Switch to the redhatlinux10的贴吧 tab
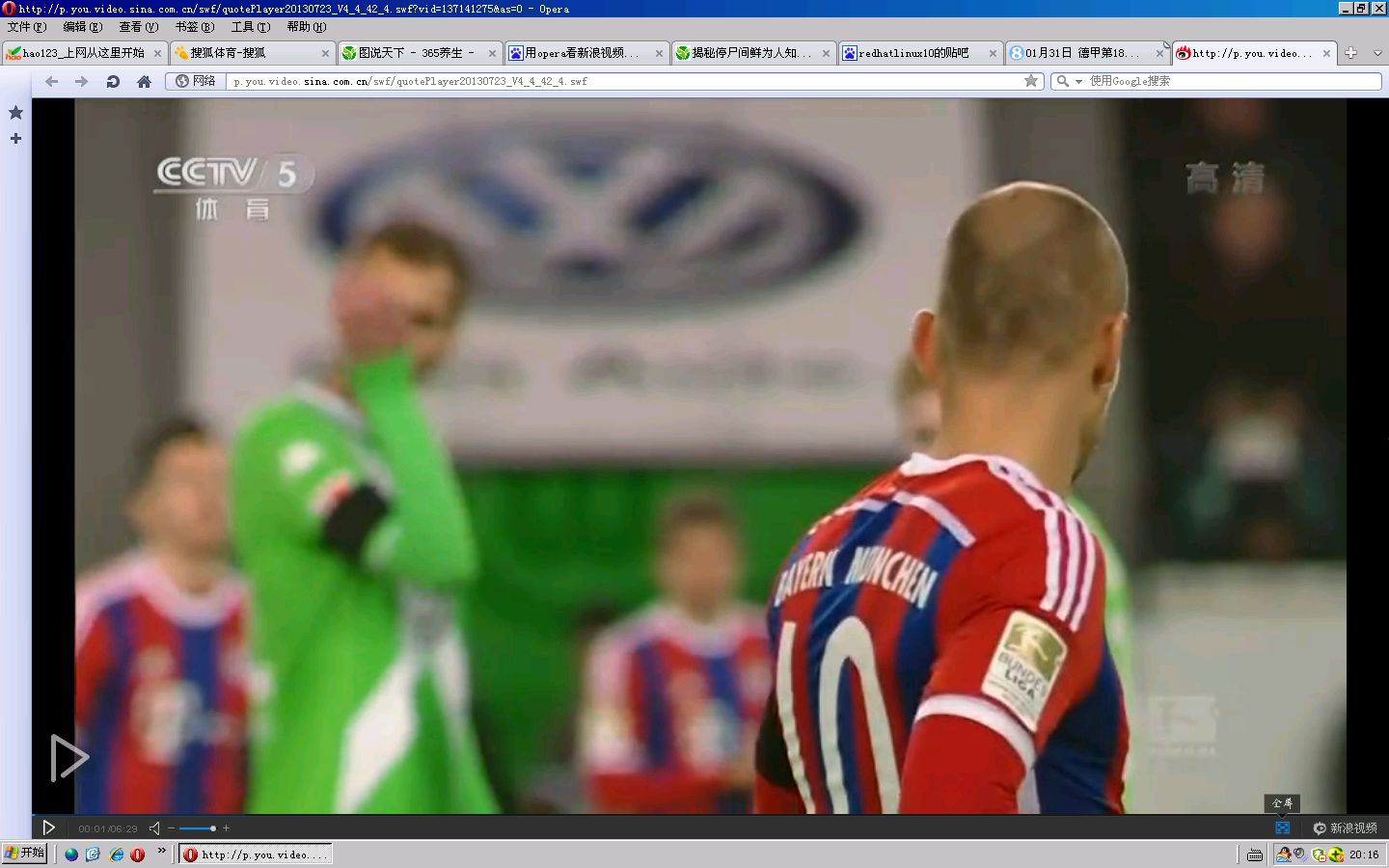Viewport: 1389px width, 868px height. tap(919, 53)
